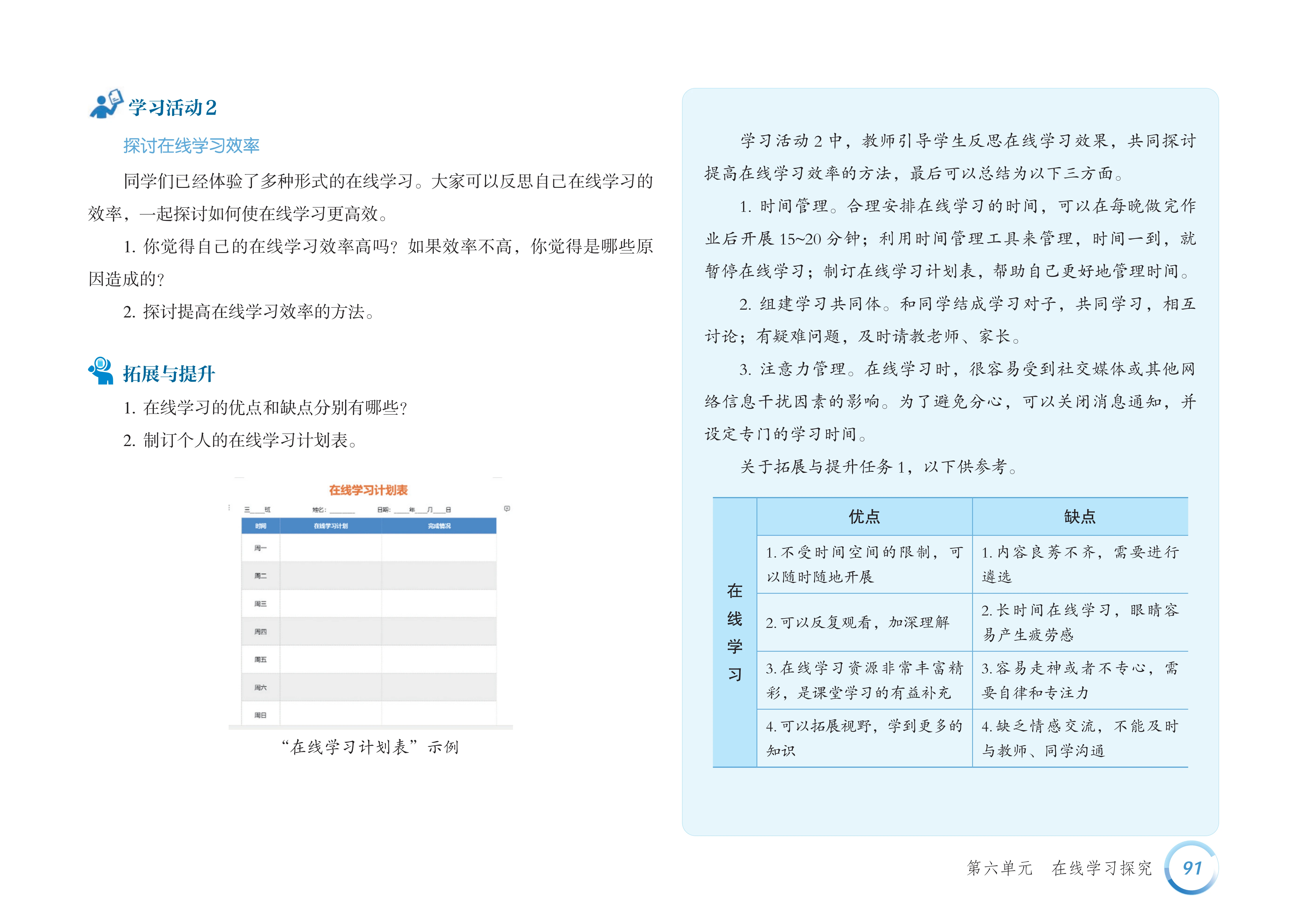Click the 周一 row plan cell
The width and height of the screenshot is (1307, 924).
(331, 548)
